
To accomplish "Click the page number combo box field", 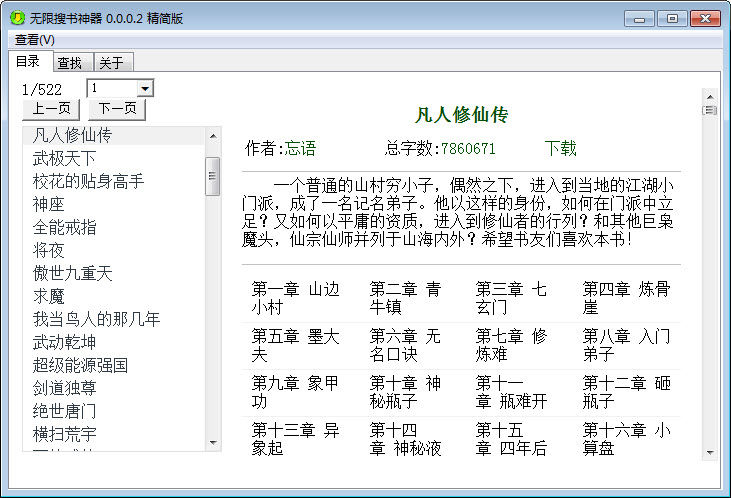I will [120, 88].
